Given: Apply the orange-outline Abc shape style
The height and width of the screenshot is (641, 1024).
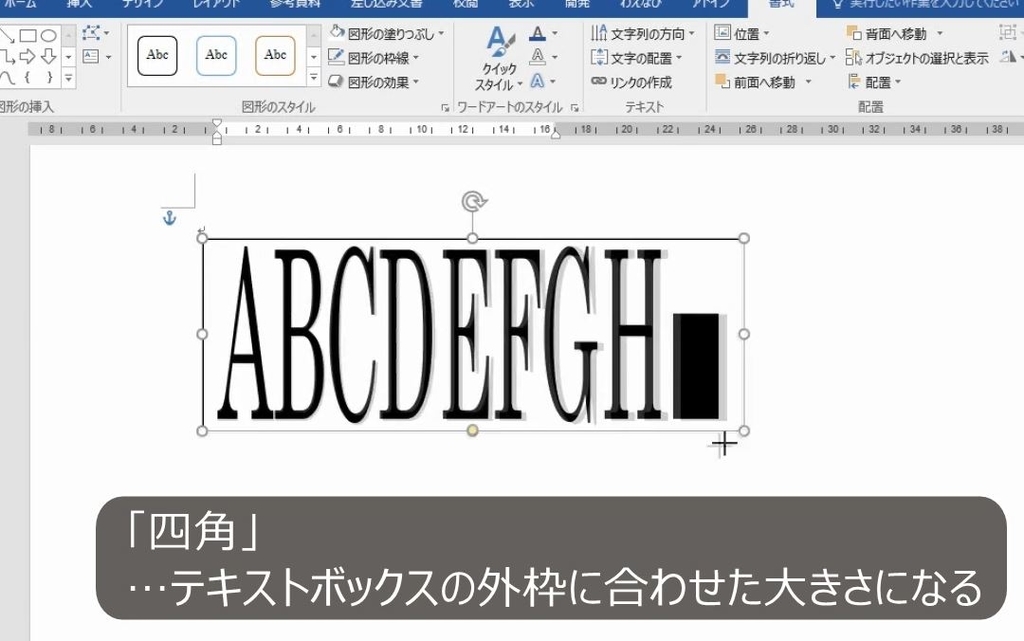Looking at the screenshot, I should (x=275, y=55).
